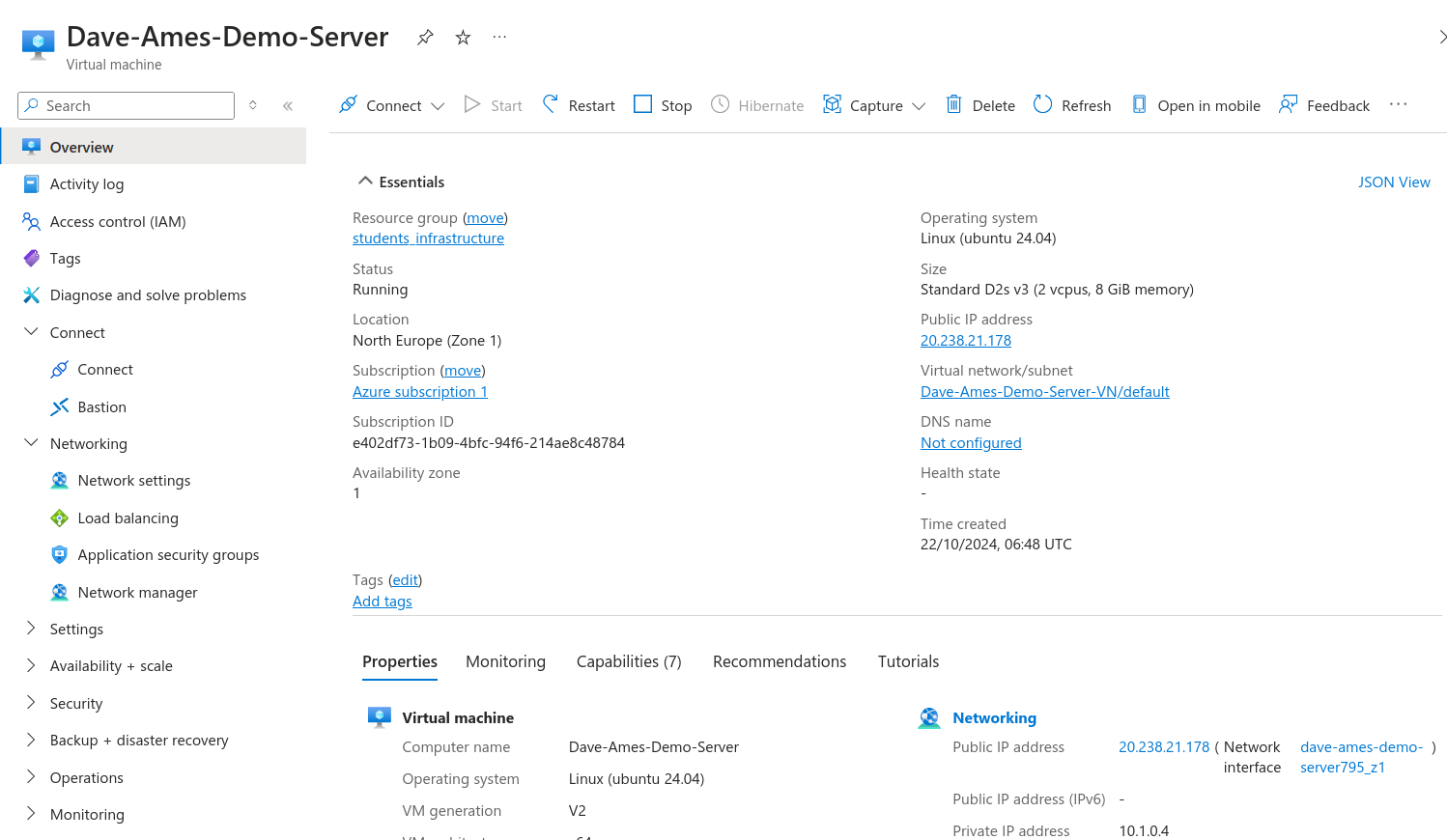Click the Network settings icon
The height and width of the screenshot is (840, 1447).
pos(60,481)
